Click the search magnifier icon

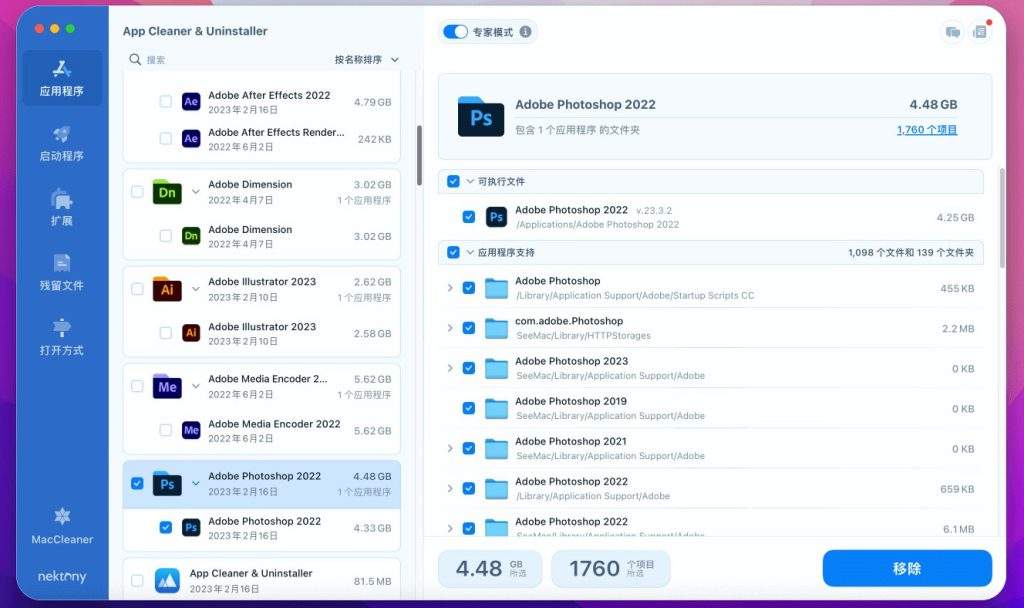click(x=135, y=60)
